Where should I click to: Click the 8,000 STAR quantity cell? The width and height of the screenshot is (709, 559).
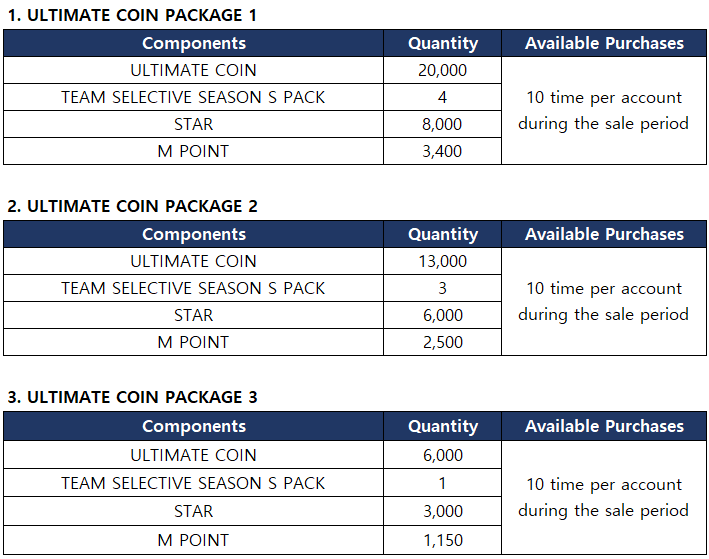[x=442, y=124]
